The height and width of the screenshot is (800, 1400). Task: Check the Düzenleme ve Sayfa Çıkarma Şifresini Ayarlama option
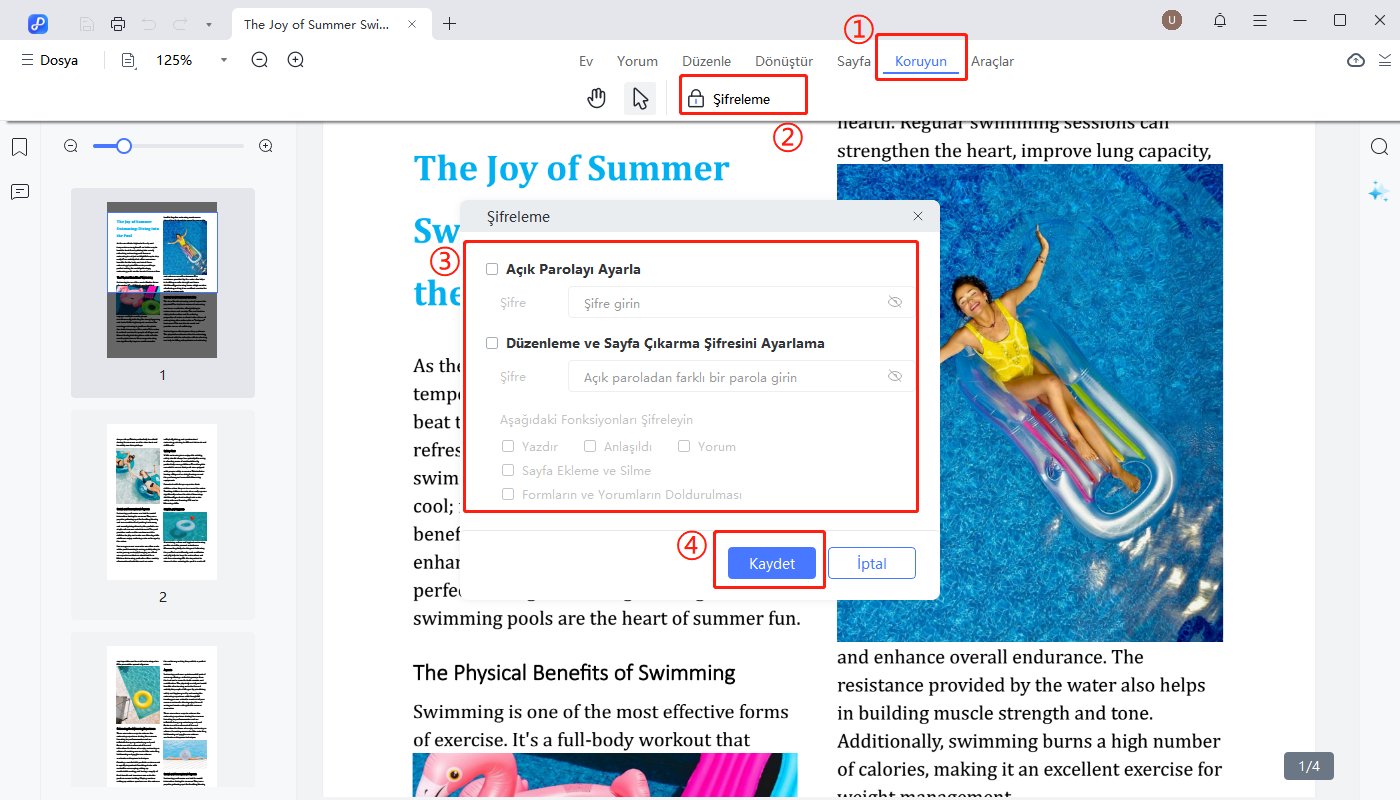[491, 342]
